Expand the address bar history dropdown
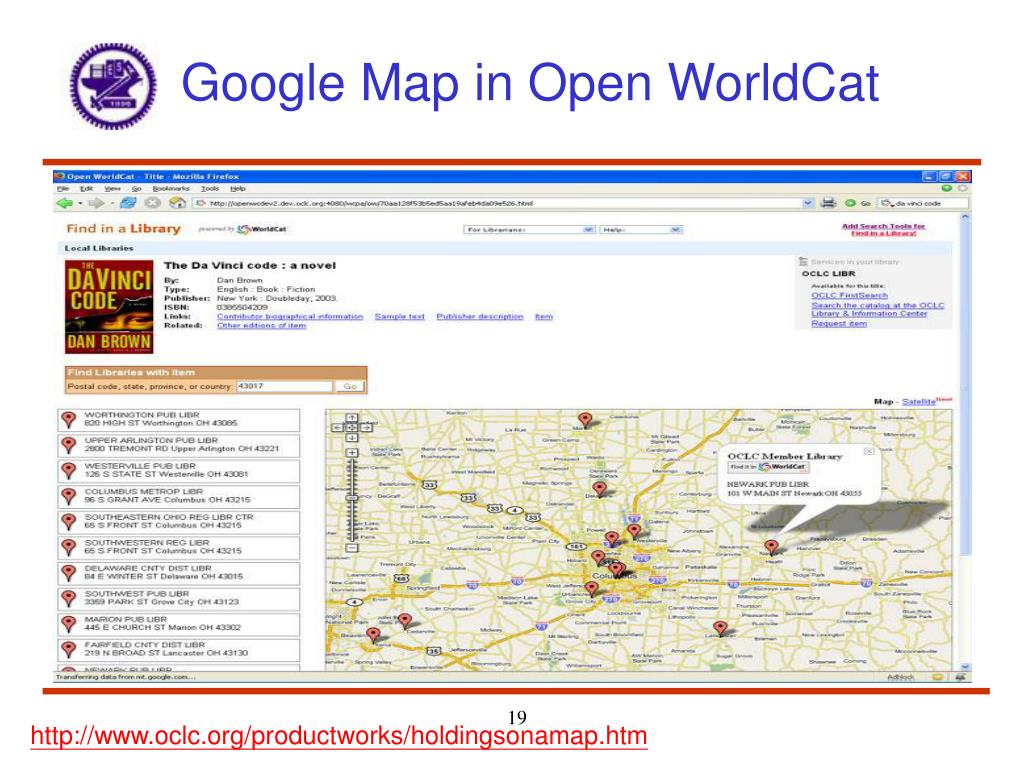The image size is (1024, 768). pyautogui.click(x=808, y=203)
